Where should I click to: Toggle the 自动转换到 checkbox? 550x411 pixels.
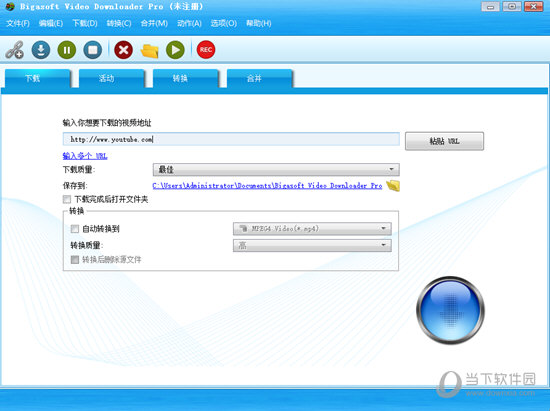click(x=75, y=229)
